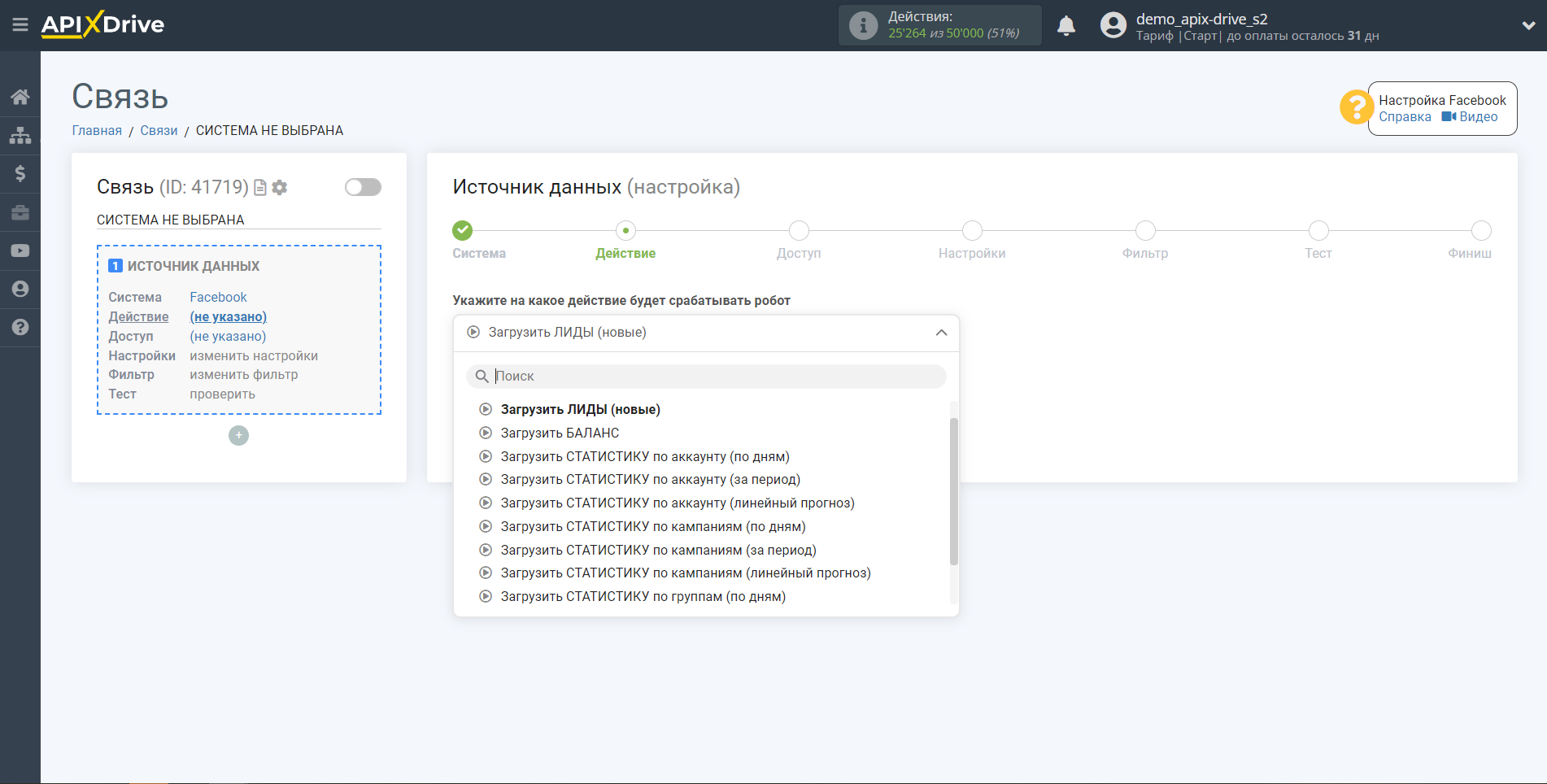
Task: Open the user profile sidebar icon
Action: [x=20, y=289]
